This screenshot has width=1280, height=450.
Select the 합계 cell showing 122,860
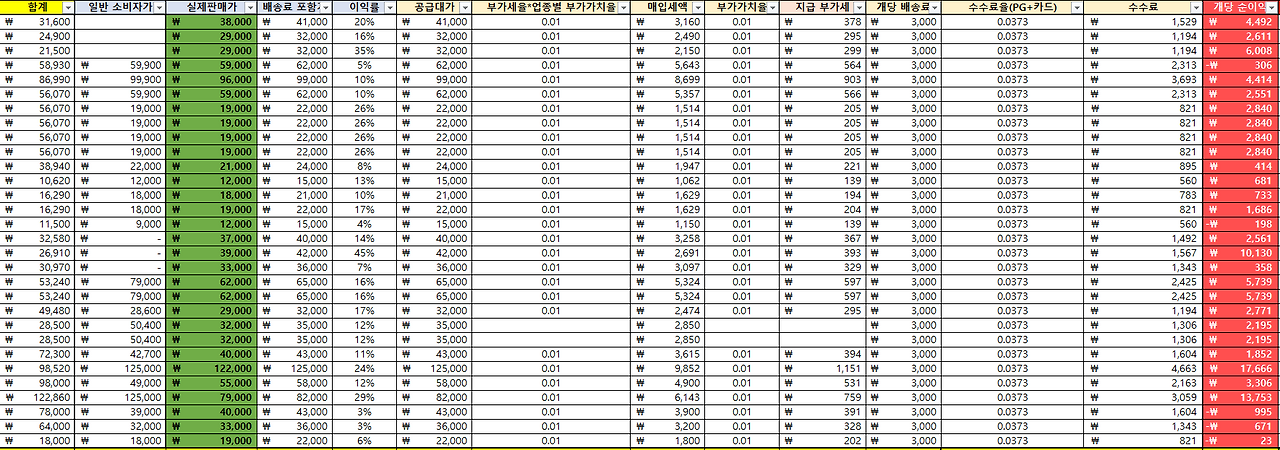(x=38, y=398)
